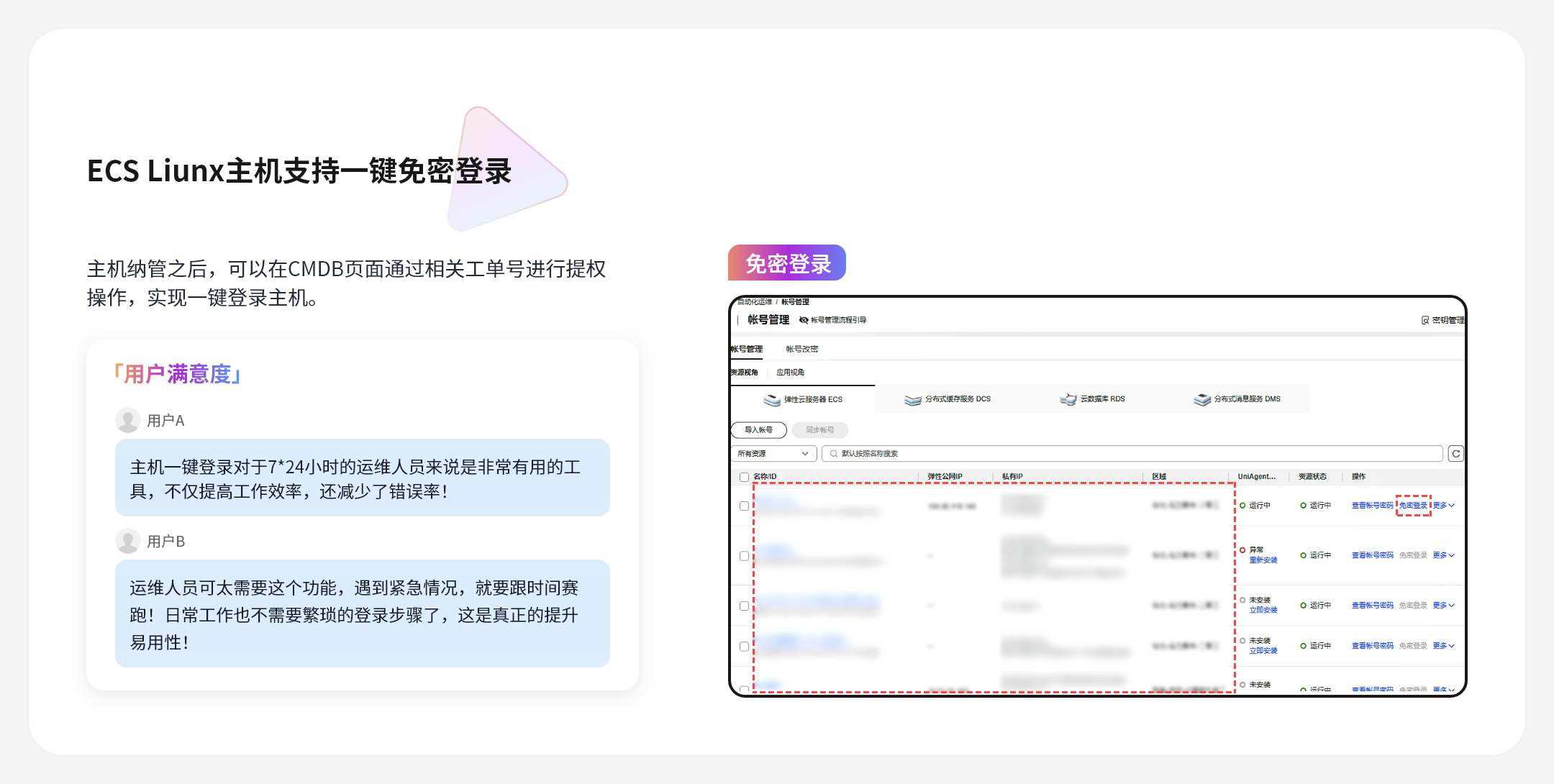Image resolution: width=1554 pixels, height=784 pixels.
Task: Click the 导入帐号 button
Action: (x=758, y=430)
